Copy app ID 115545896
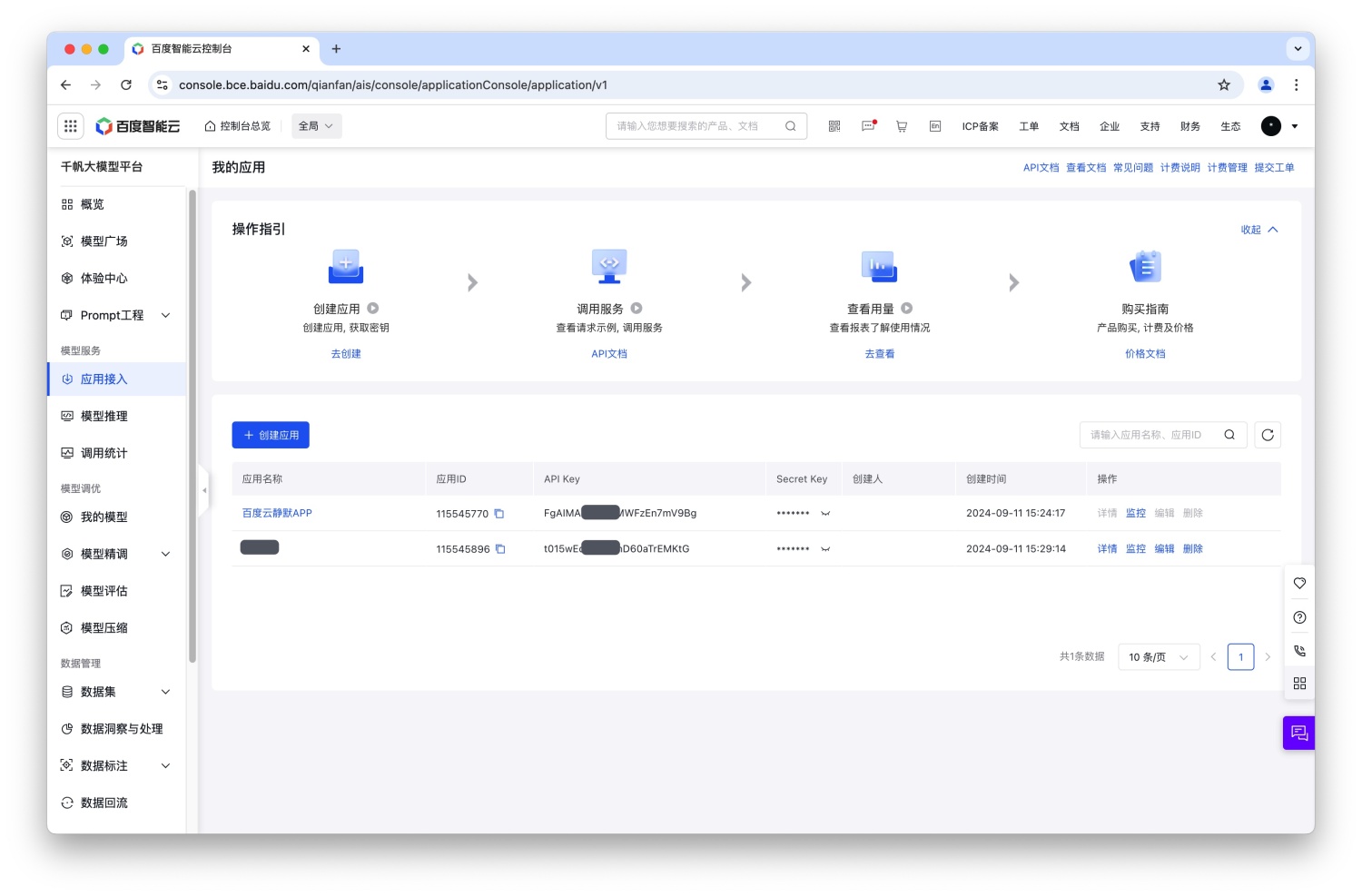The width and height of the screenshot is (1362, 896). click(x=500, y=549)
